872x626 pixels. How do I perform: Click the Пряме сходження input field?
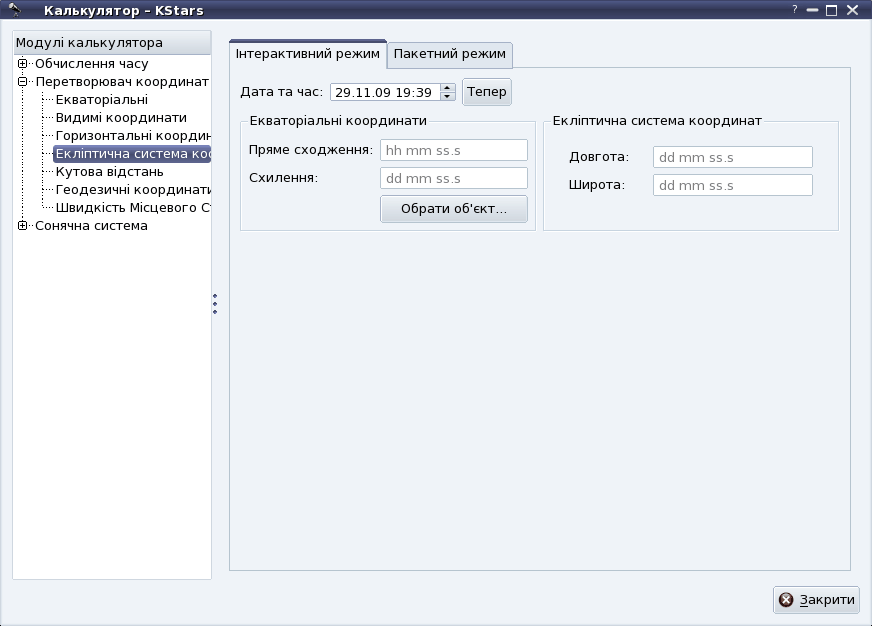coord(453,150)
